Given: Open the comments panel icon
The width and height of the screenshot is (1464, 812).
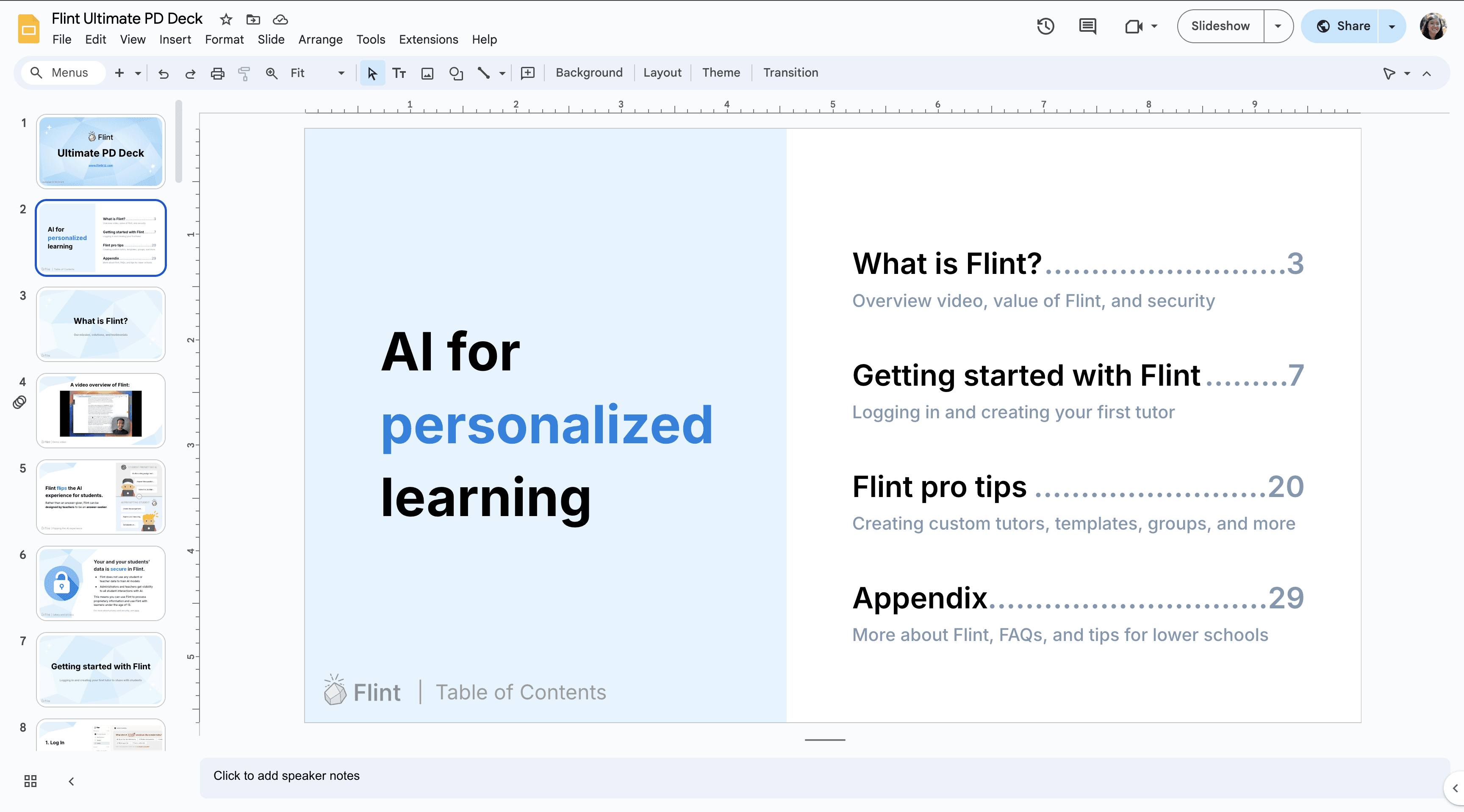Looking at the screenshot, I should (1087, 26).
